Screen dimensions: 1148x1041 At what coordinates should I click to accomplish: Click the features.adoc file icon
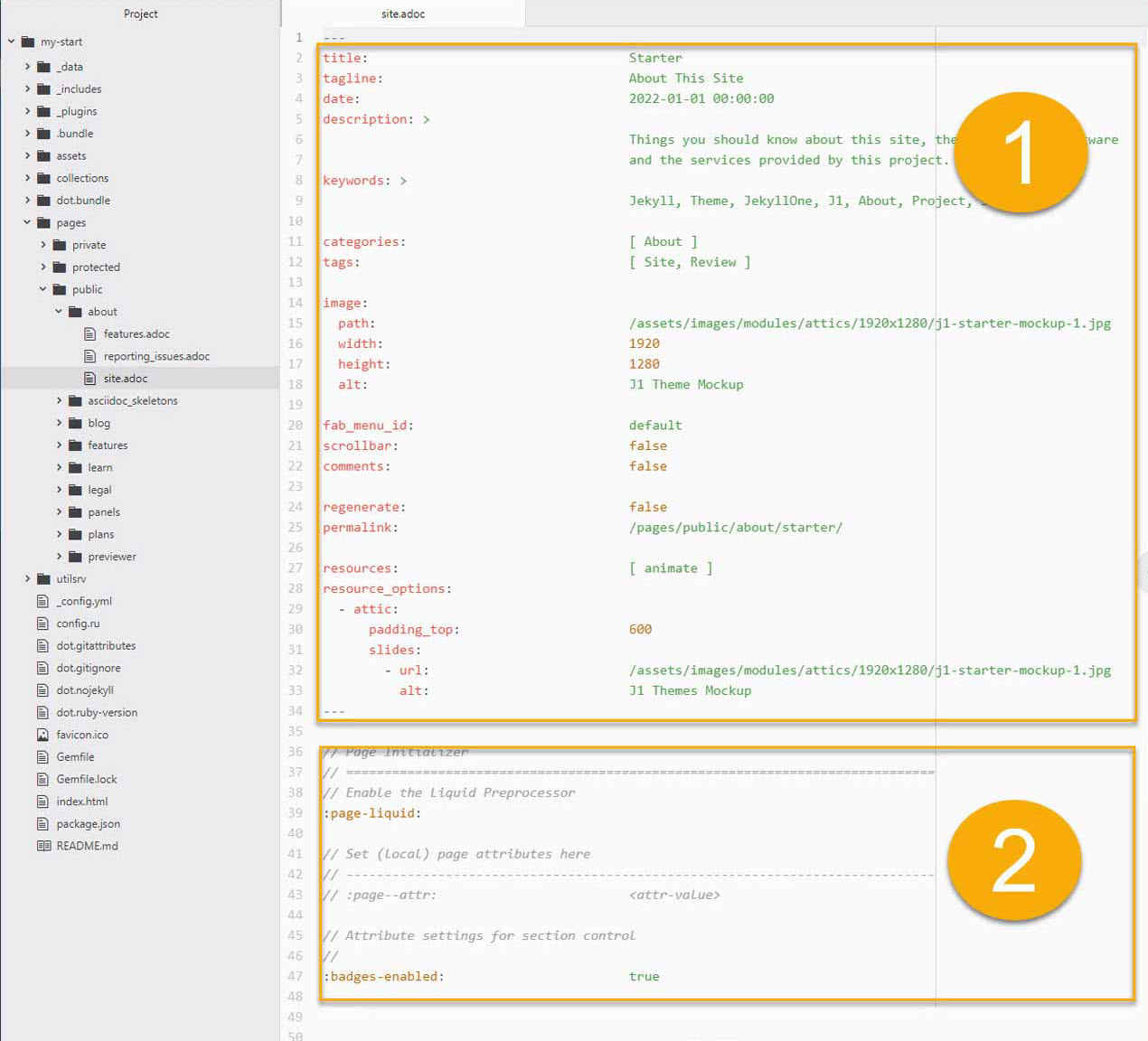click(89, 333)
